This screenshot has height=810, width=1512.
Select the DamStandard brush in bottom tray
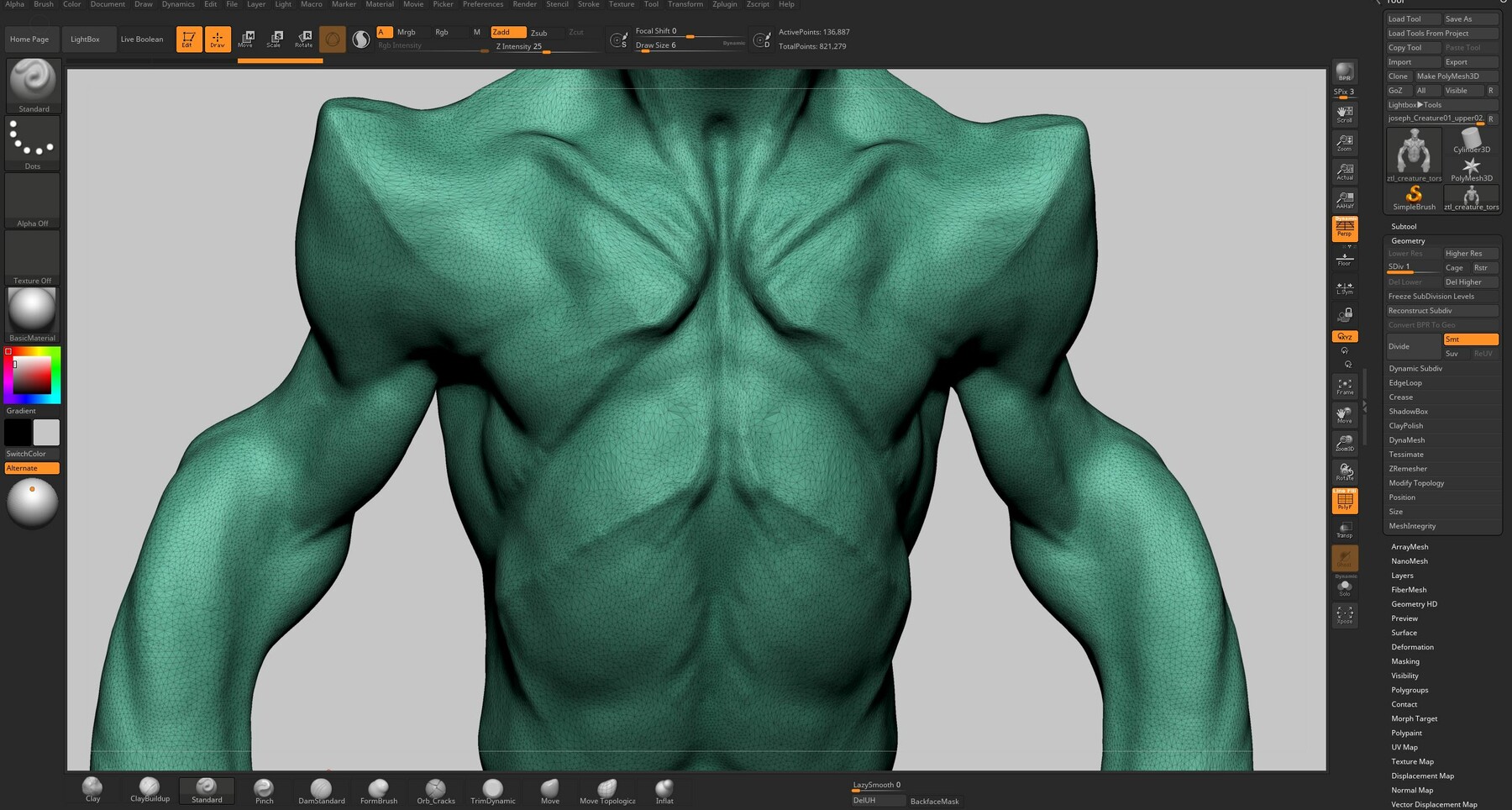(x=321, y=788)
